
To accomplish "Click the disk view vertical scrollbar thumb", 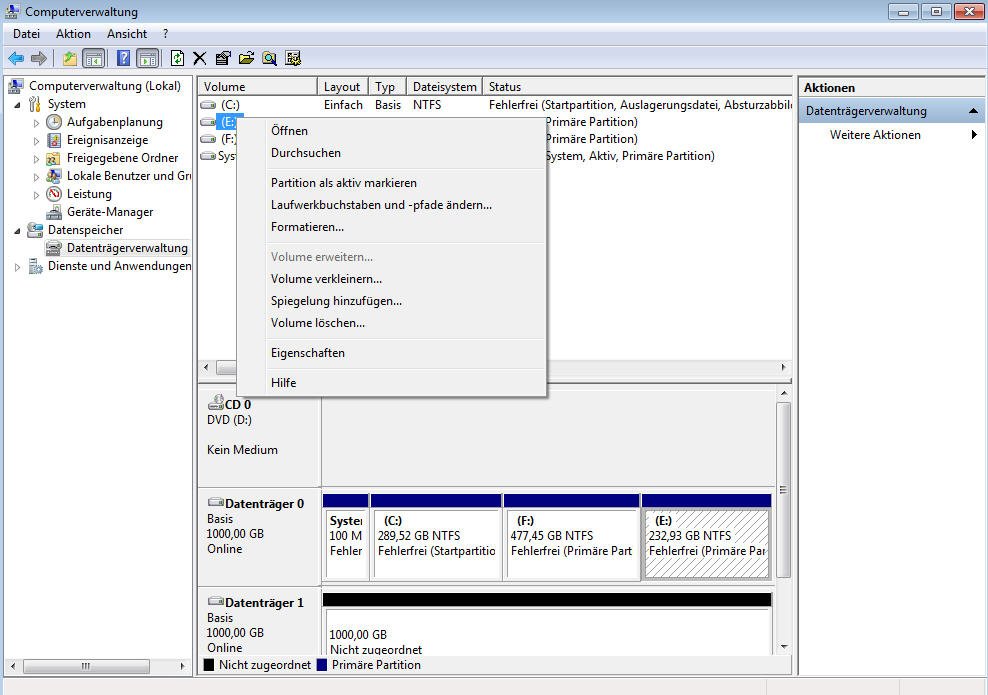I will tap(783, 490).
